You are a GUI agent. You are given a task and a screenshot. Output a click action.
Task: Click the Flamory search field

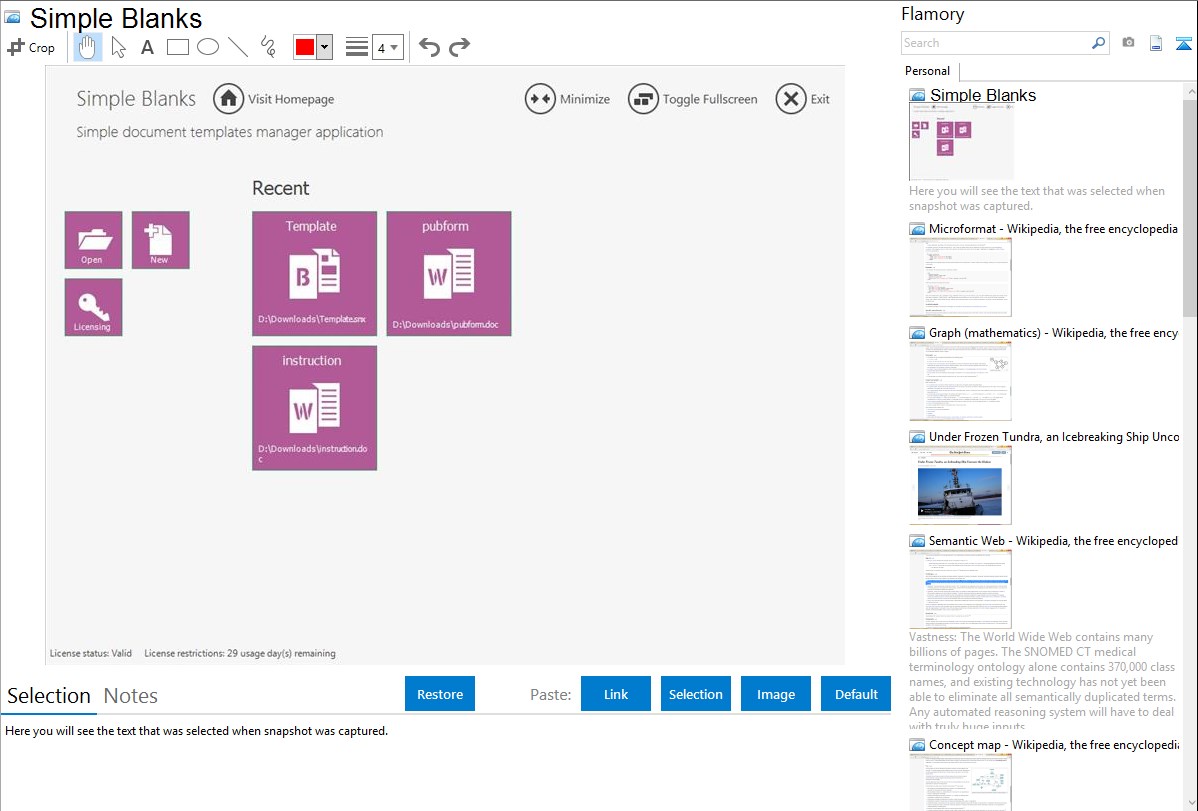(x=996, y=43)
